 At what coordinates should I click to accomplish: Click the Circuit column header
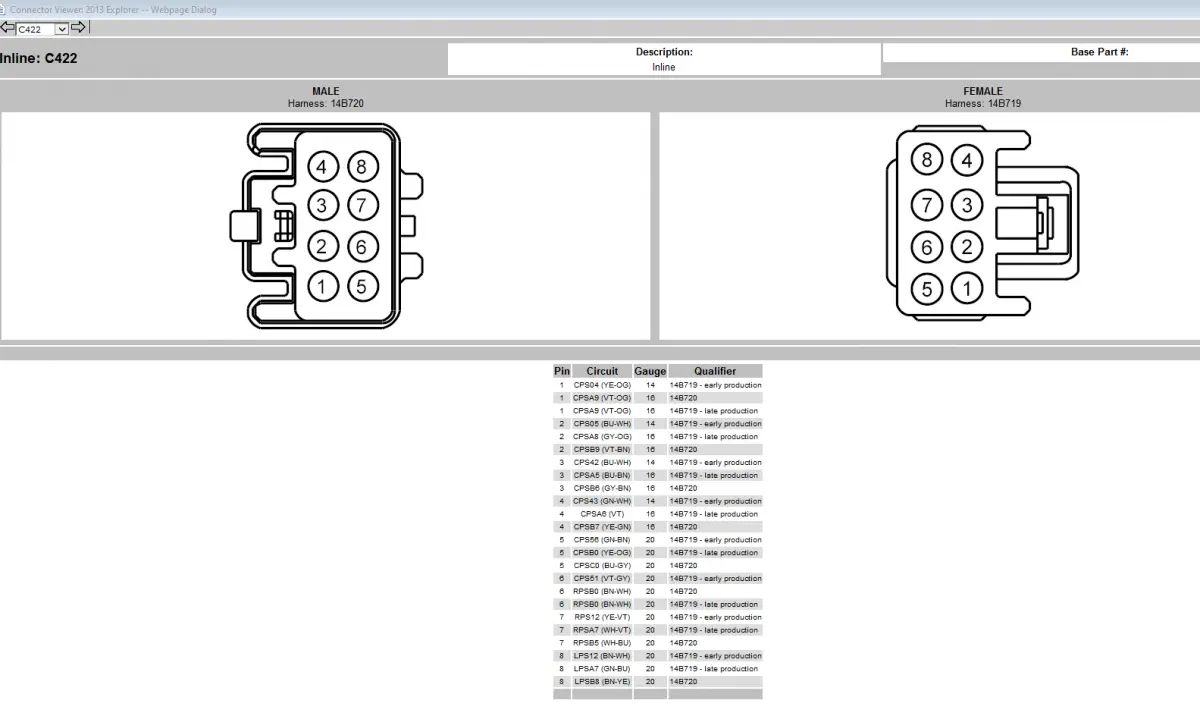coord(602,371)
